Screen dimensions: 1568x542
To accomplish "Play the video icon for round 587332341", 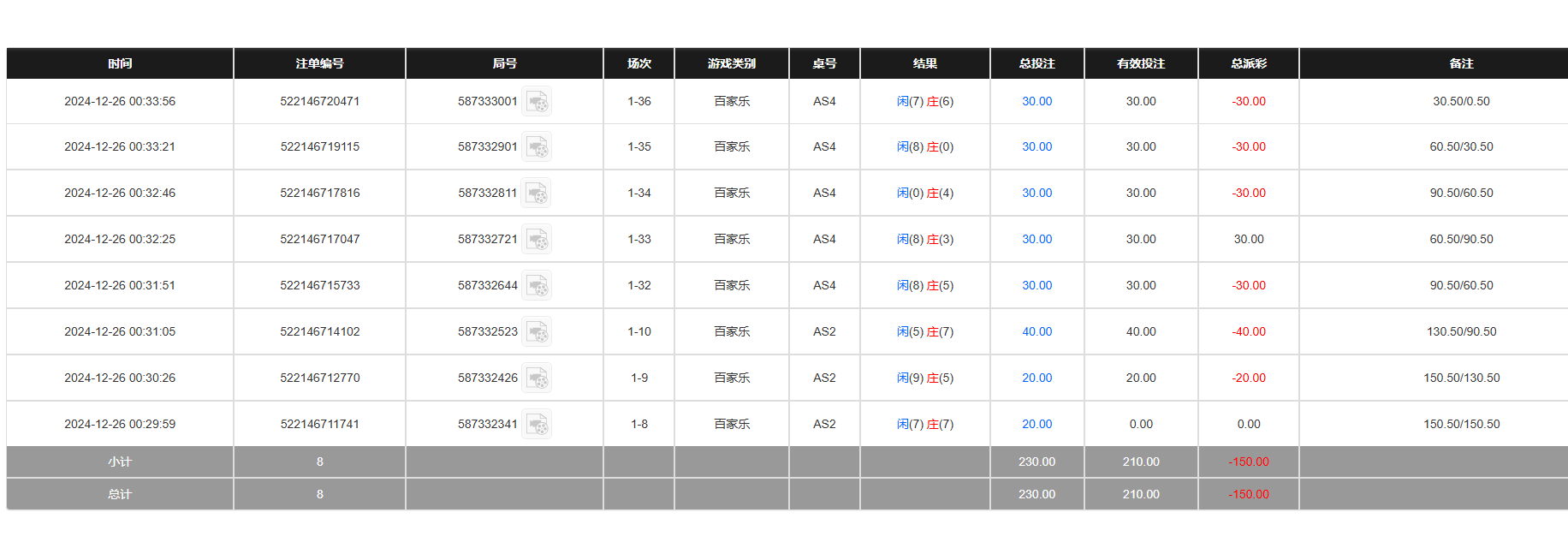I will [x=537, y=425].
